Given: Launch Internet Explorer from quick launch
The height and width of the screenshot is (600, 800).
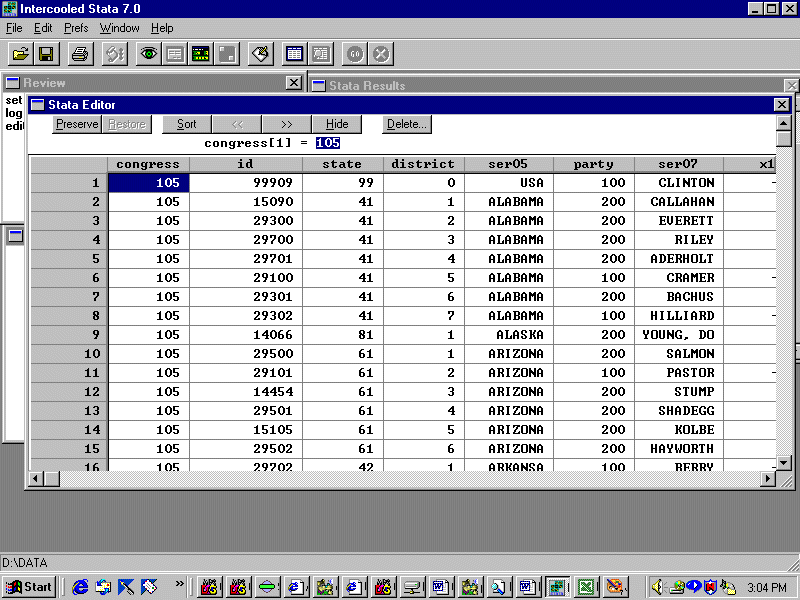Looking at the screenshot, I should click(80, 587).
